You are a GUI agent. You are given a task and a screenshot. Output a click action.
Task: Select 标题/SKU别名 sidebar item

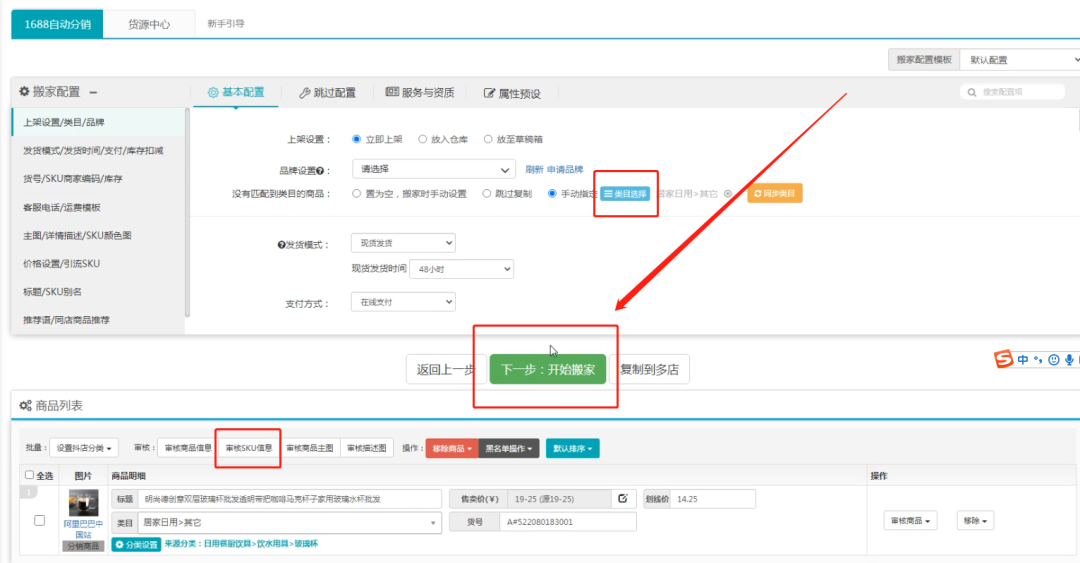coord(98,291)
